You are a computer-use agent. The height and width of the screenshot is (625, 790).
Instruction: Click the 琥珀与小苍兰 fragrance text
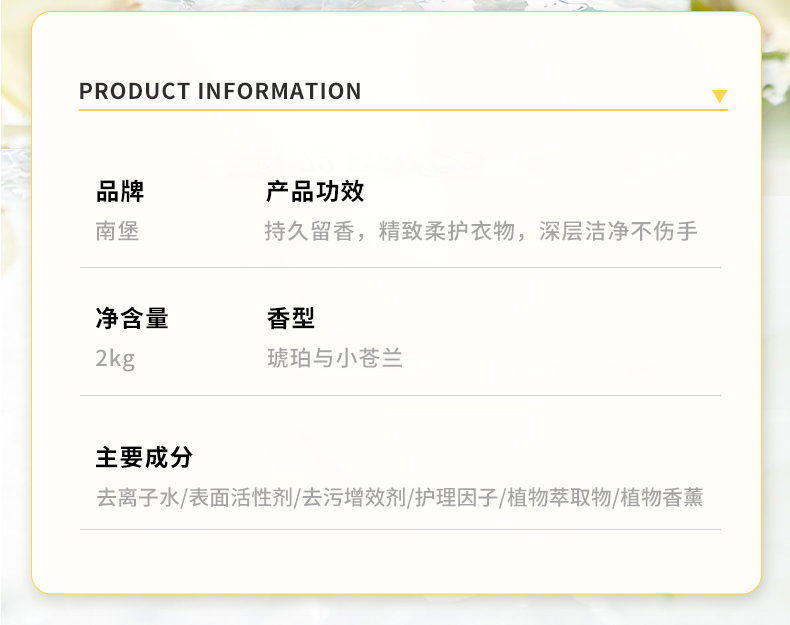coord(335,358)
